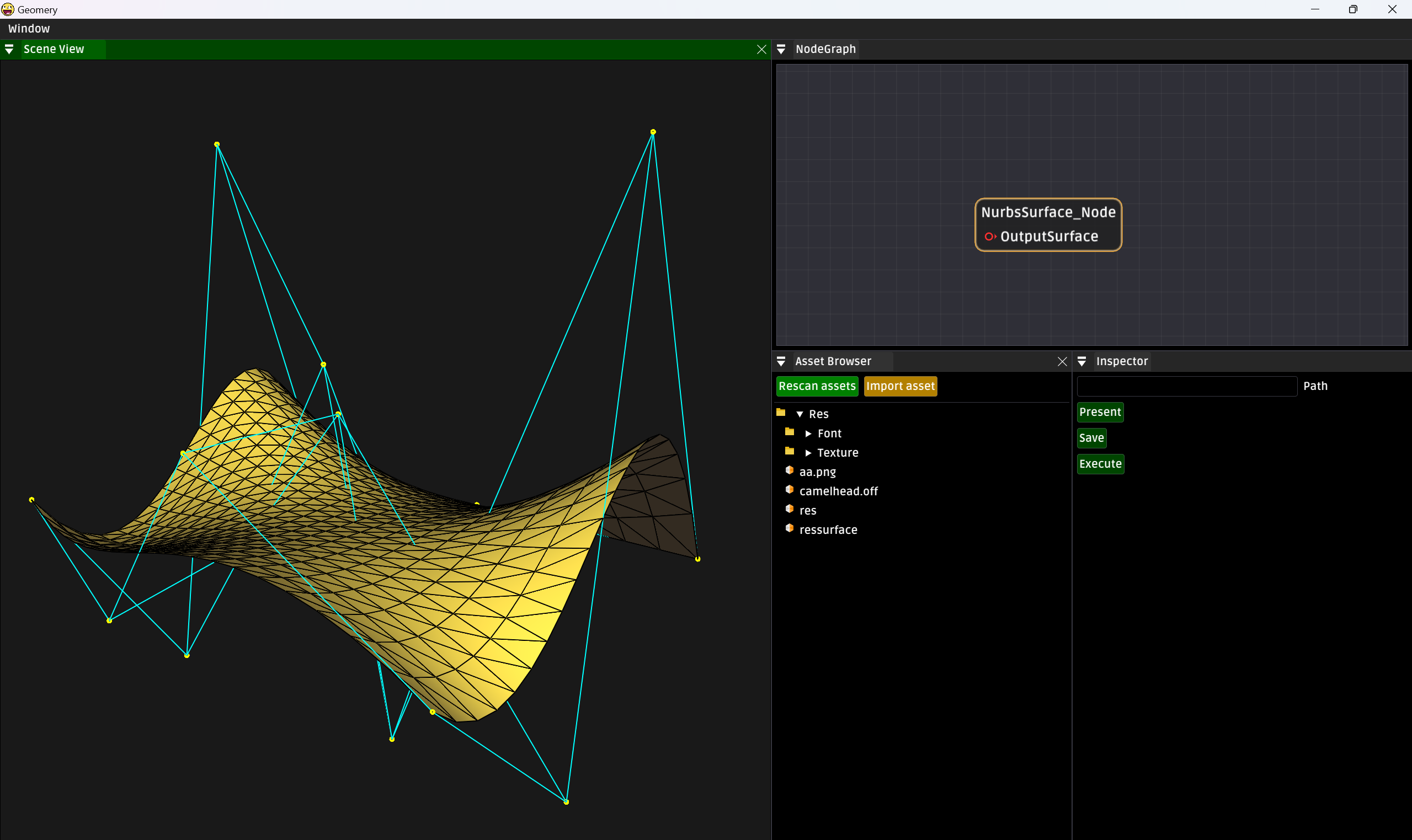Select the lowercase res asset entry
Screen dimensions: 1412x840
808,511
